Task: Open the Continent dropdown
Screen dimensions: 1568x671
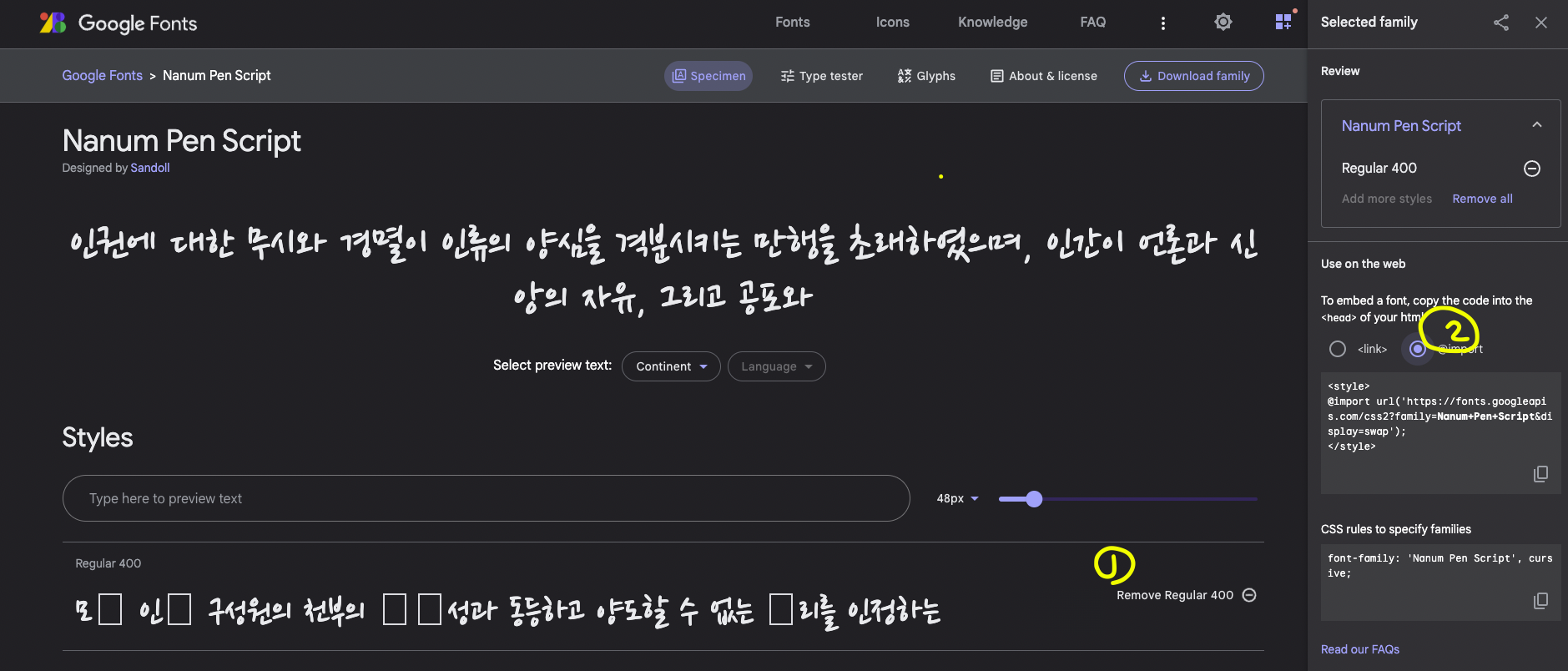Action: coord(671,366)
